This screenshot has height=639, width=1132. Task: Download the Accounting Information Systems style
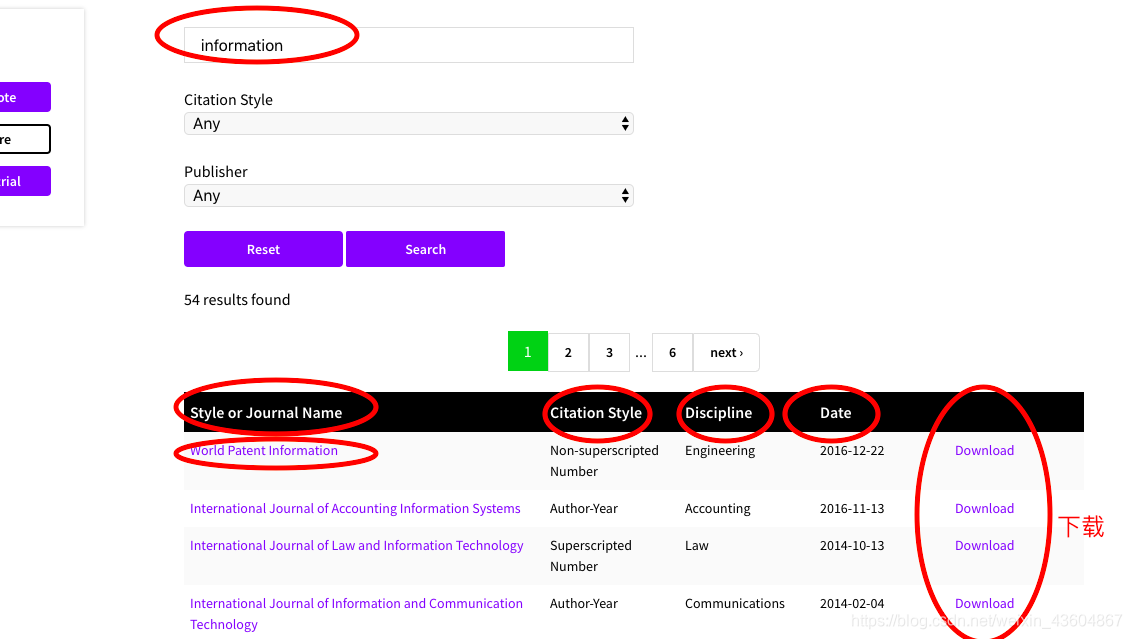984,508
